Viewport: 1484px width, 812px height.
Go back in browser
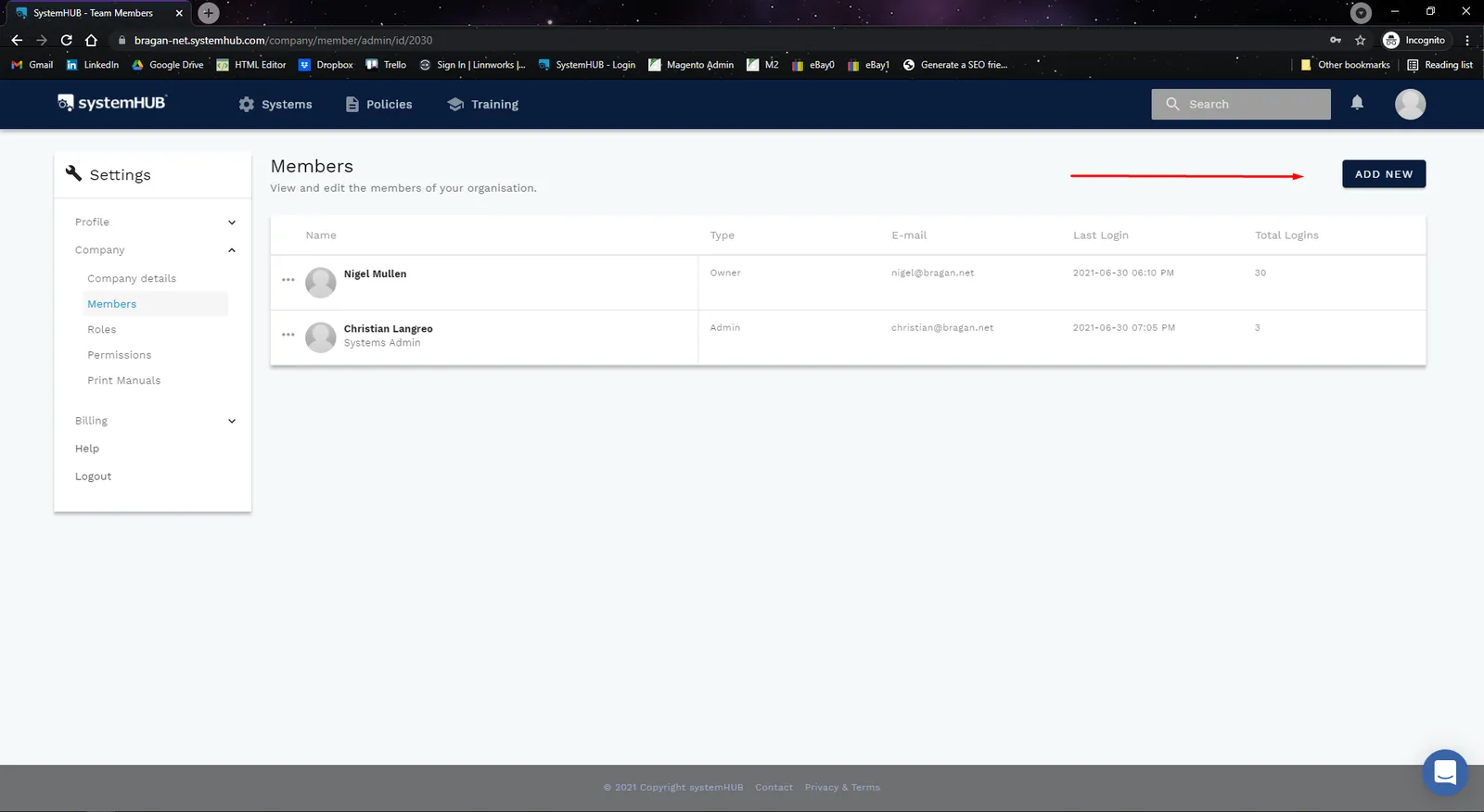click(17, 40)
